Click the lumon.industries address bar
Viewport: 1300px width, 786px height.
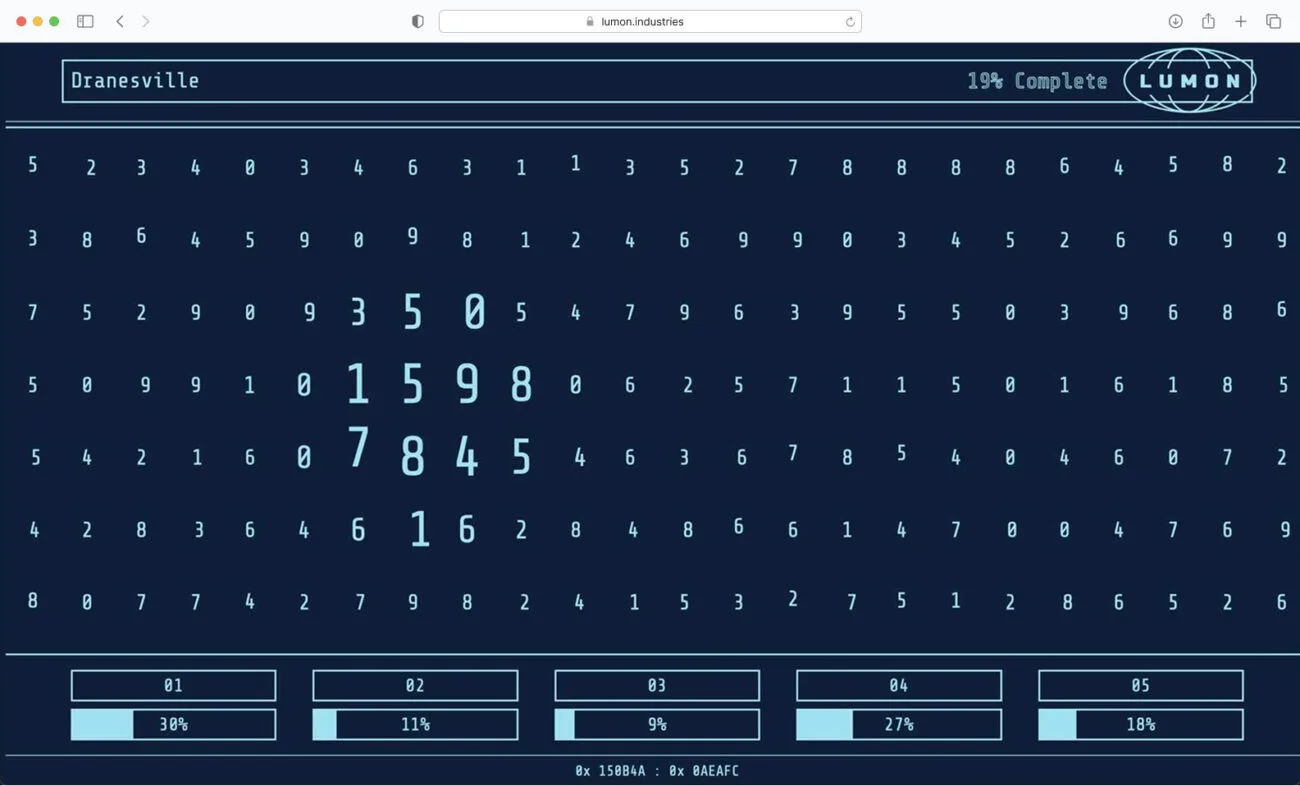[650, 21]
